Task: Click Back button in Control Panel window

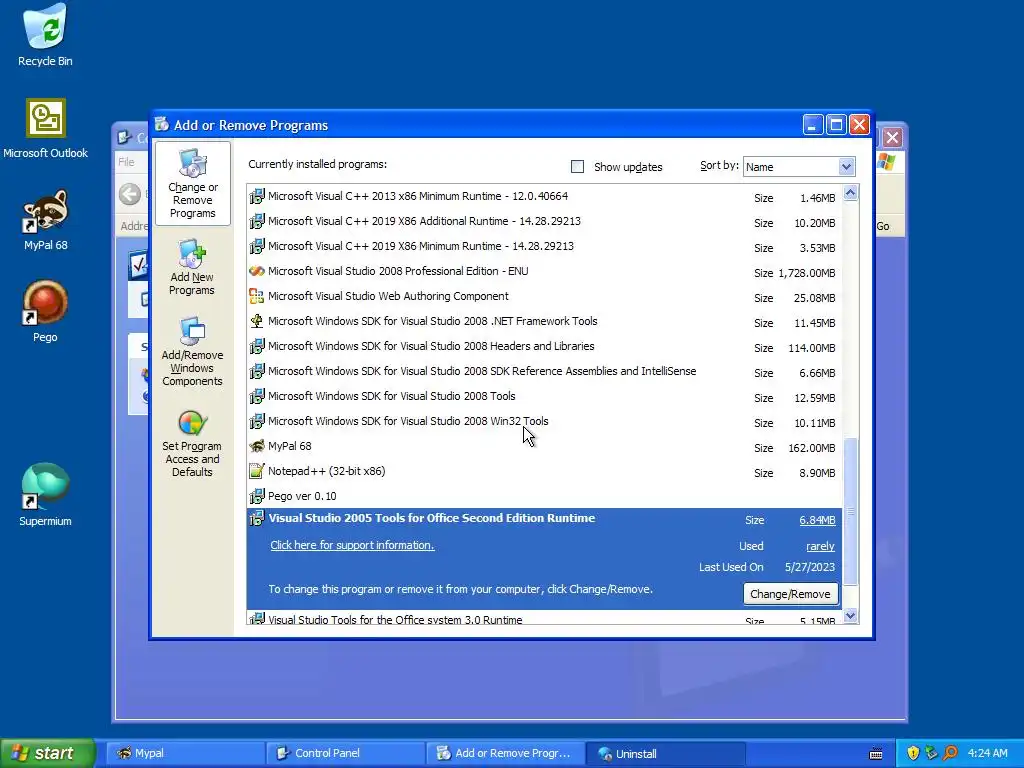Action: (x=130, y=194)
